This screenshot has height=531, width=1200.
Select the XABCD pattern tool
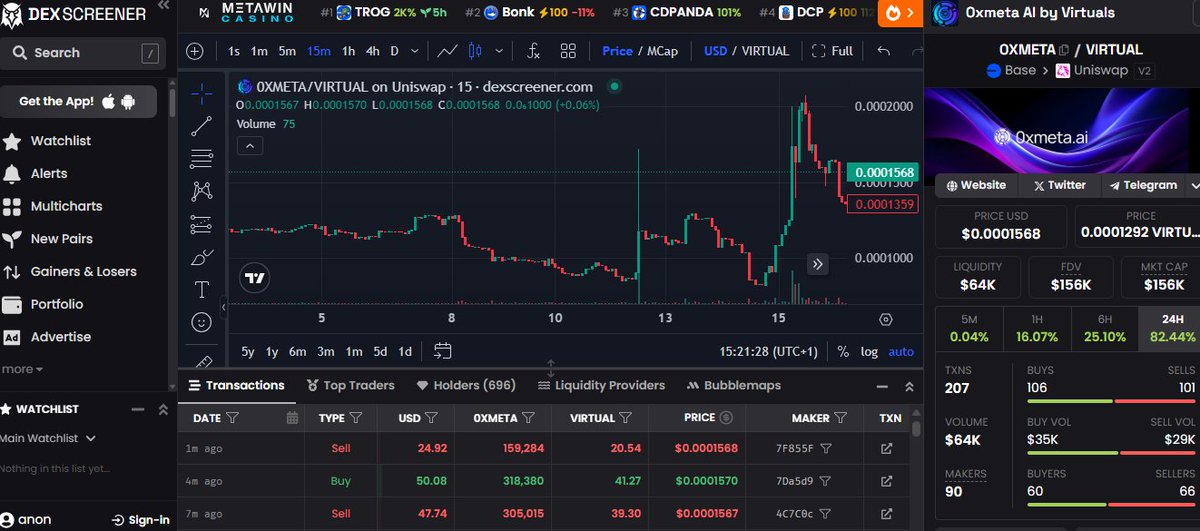201,190
